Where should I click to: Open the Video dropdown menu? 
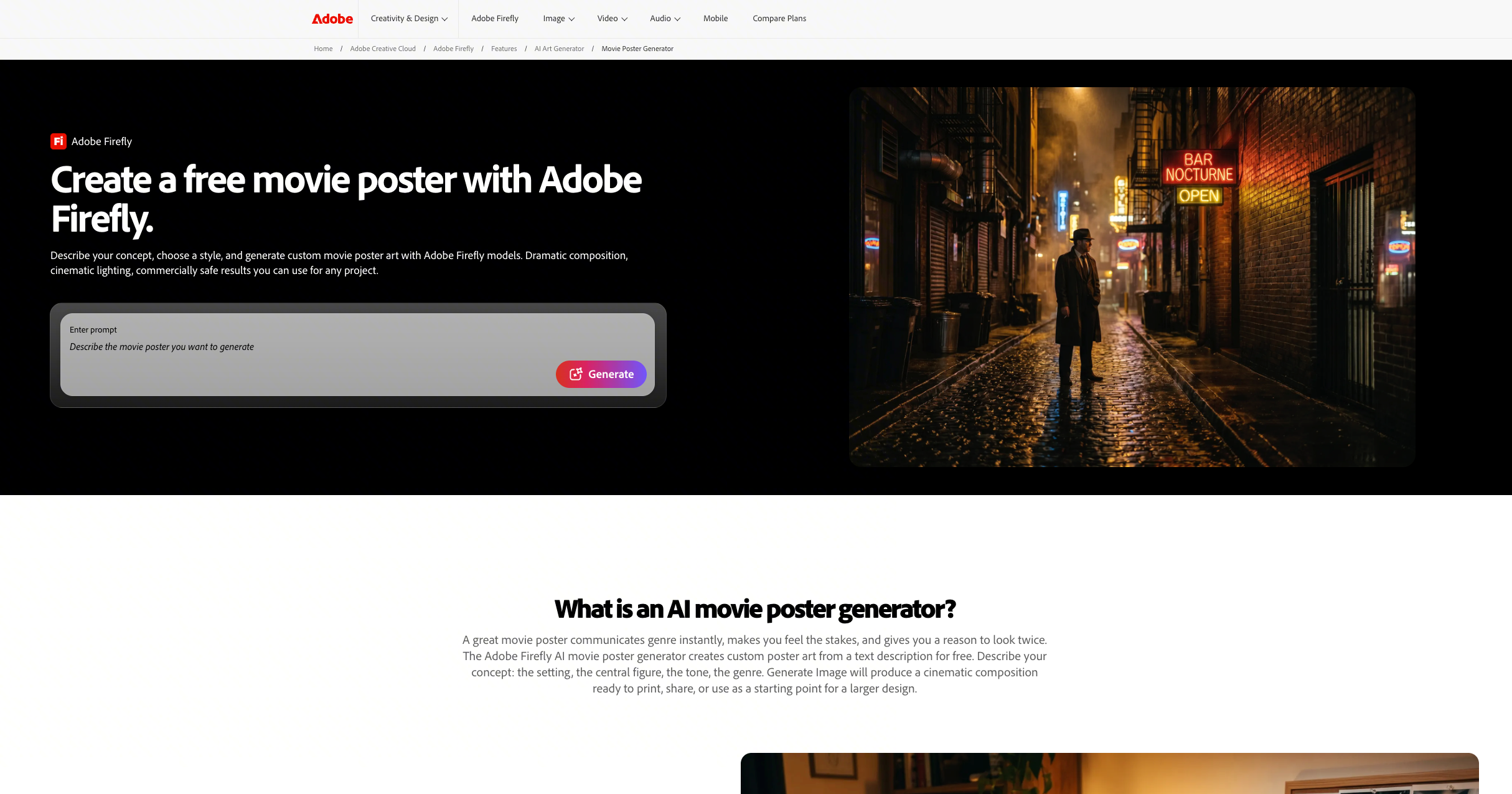click(612, 19)
